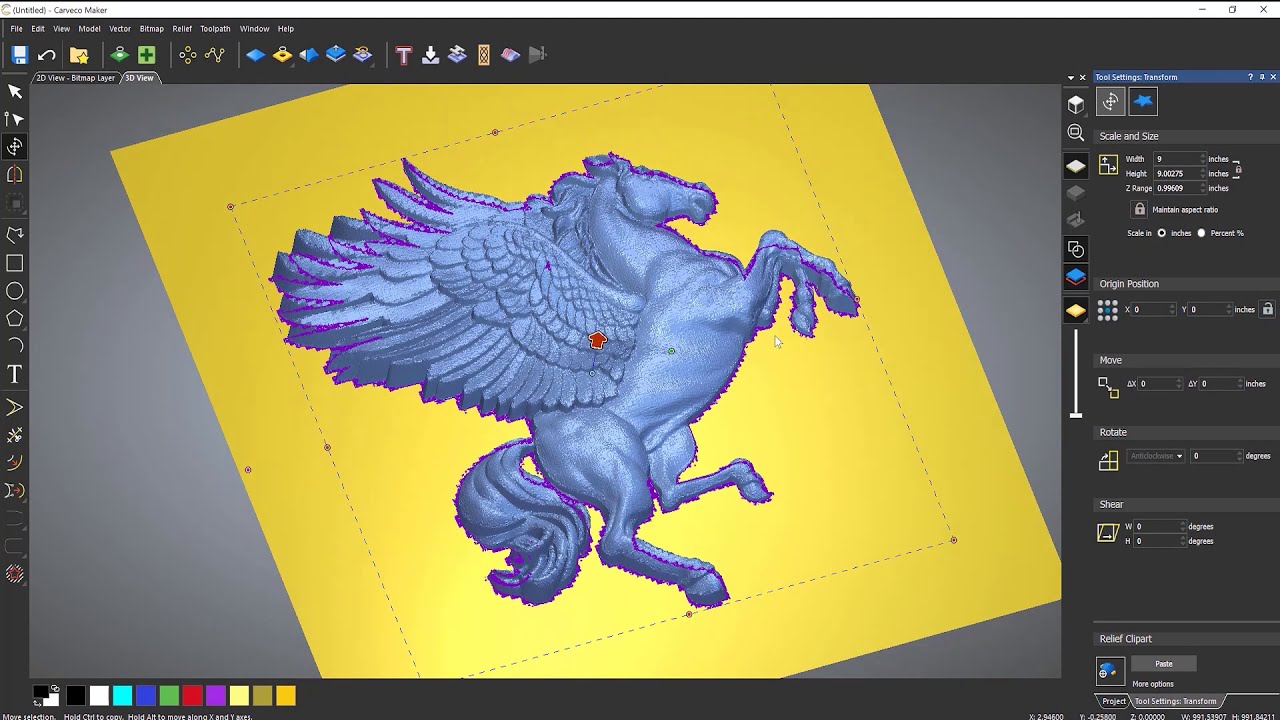The height and width of the screenshot is (720, 1280).
Task: Click the Origin X input field
Action: tap(1153, 310)
